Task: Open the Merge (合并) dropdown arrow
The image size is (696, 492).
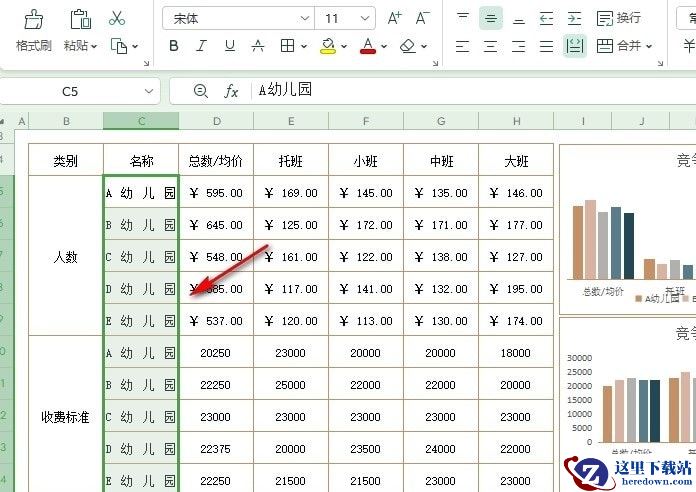Action: tap(649, 46)
